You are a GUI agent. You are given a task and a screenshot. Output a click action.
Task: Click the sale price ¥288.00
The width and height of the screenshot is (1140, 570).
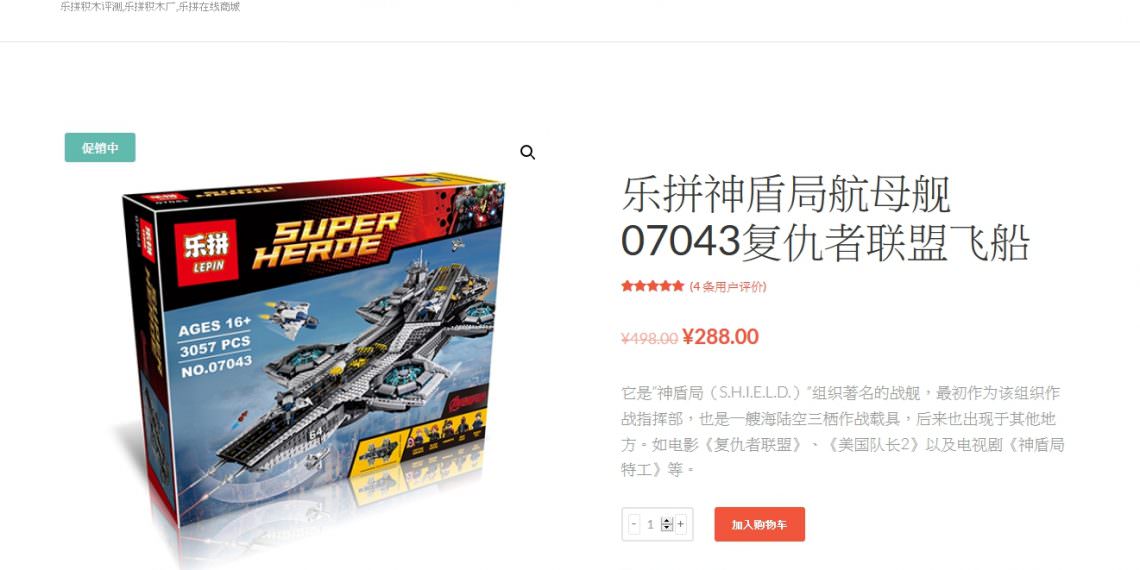coord(720,337)
